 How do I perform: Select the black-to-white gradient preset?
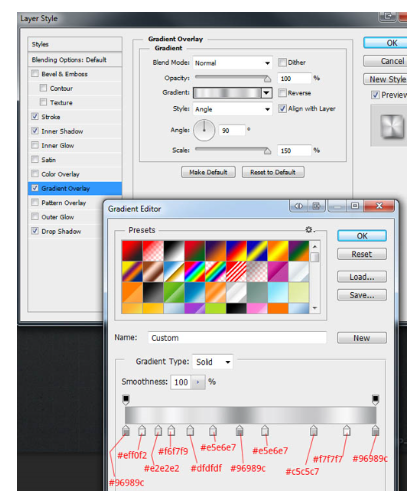174,251
